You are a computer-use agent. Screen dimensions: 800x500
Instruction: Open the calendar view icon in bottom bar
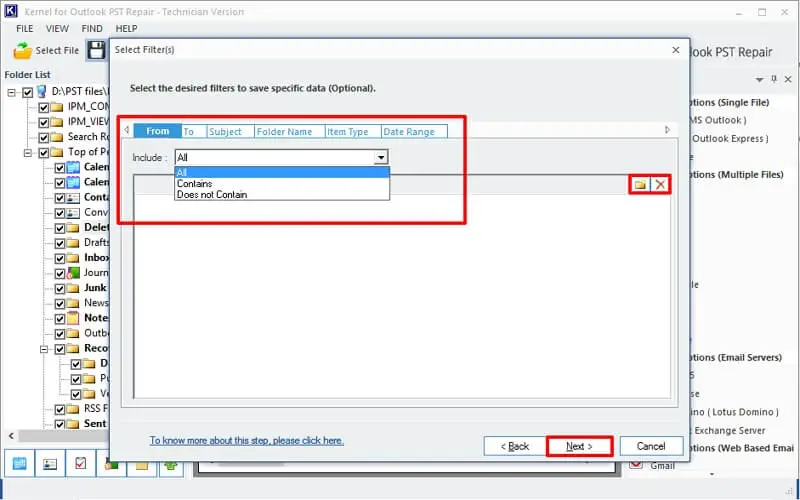(19, 463)
